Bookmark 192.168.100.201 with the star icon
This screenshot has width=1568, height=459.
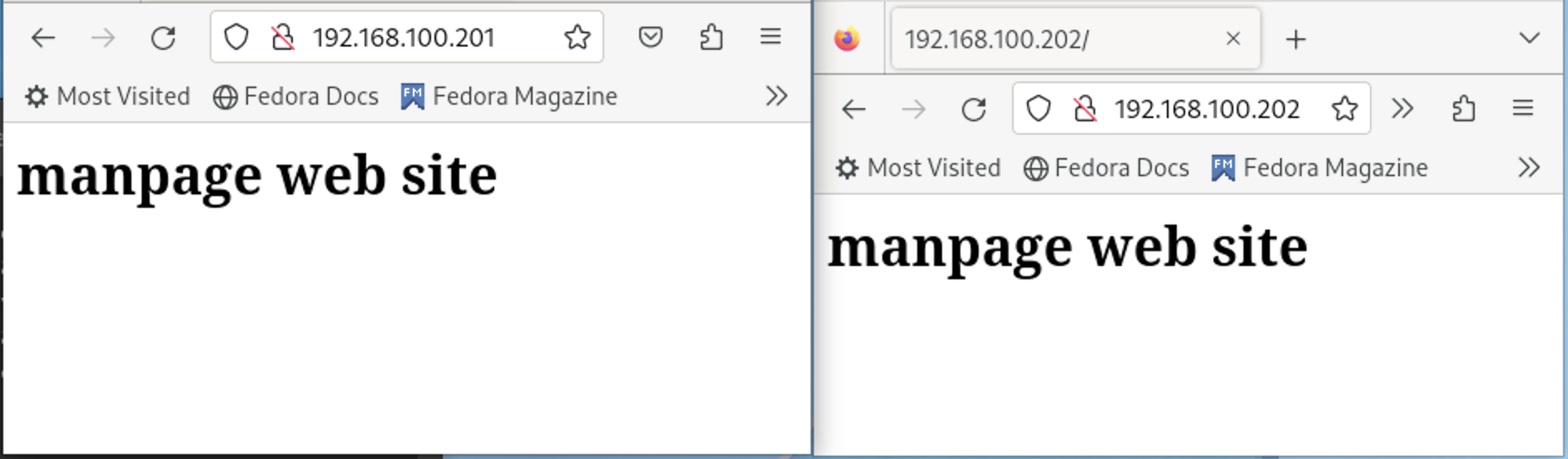pyautogui.click(x=577, y=37)
